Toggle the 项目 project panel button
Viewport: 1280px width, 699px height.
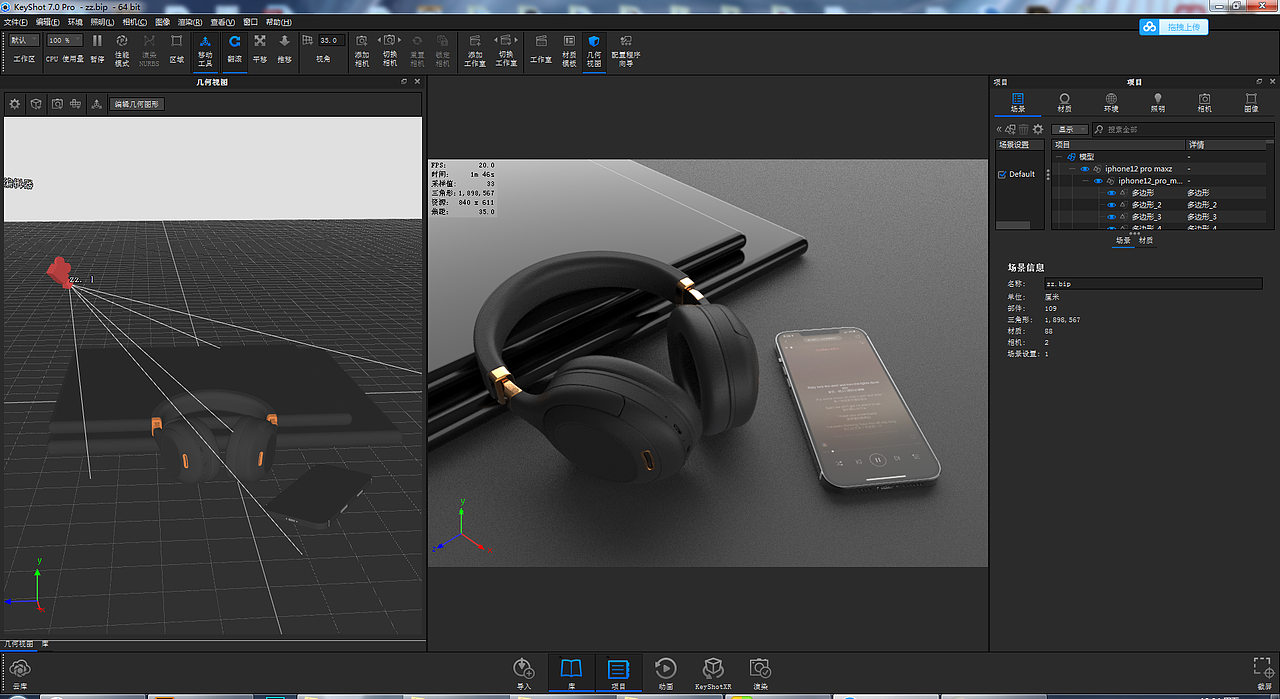618,673
